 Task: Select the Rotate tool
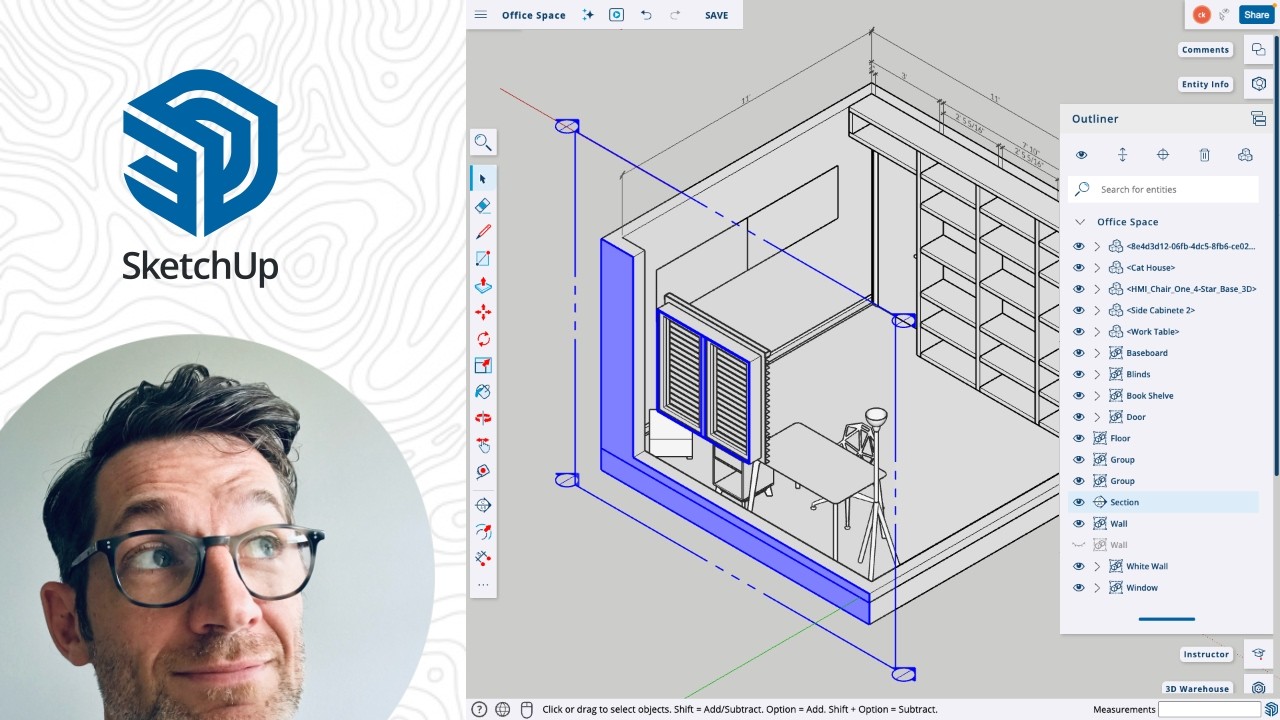pos(483,339)
